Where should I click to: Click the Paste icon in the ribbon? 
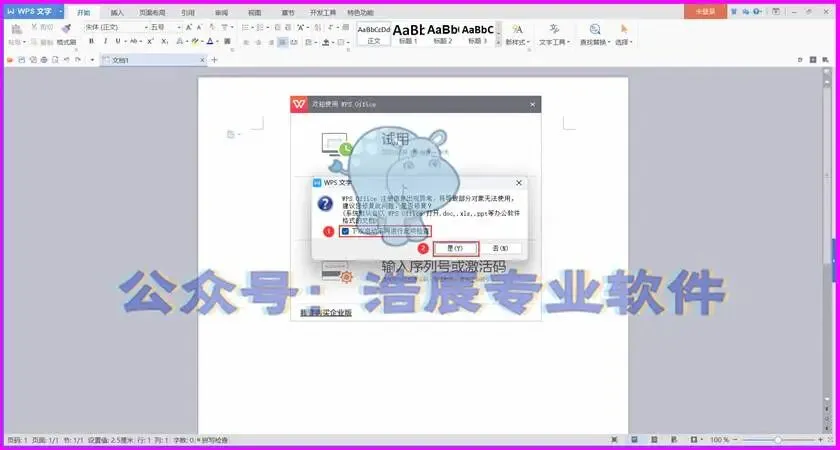(x=16, y=29)
